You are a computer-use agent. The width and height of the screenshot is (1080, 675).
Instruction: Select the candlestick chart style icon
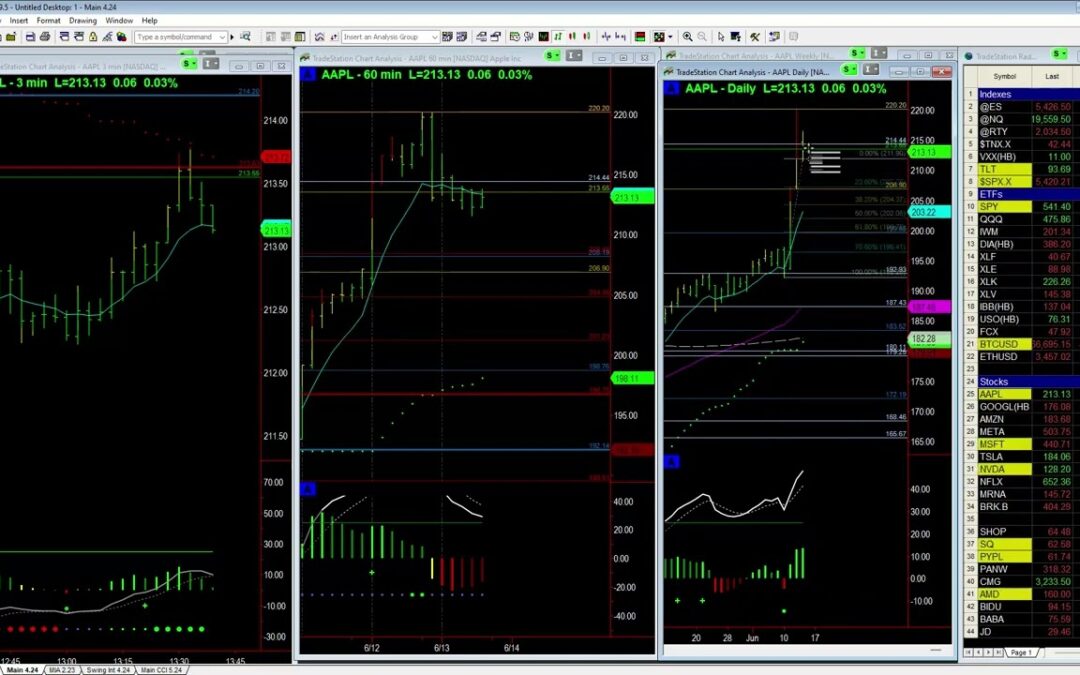pos(572,37)
